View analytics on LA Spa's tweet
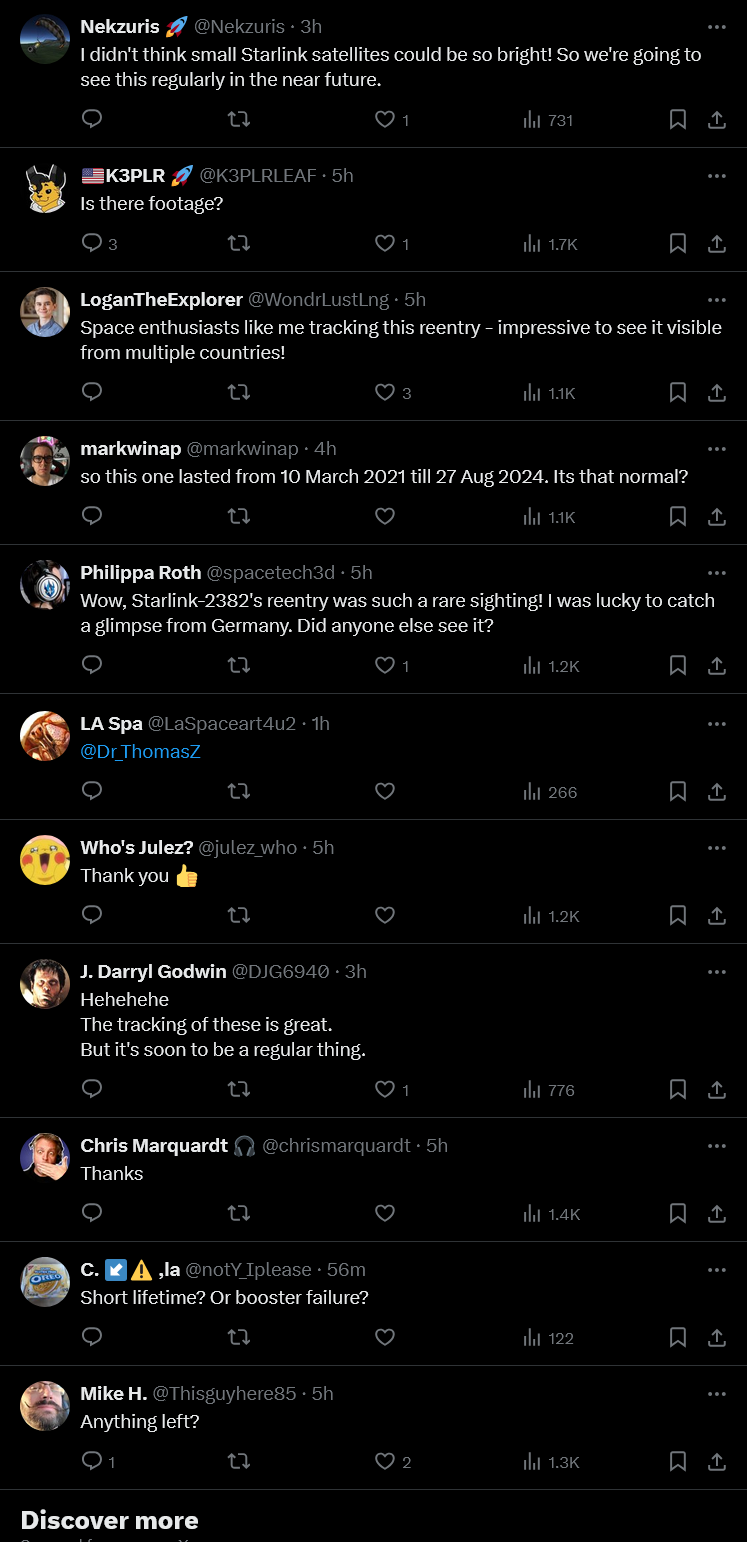 click(x=551, y=792)
